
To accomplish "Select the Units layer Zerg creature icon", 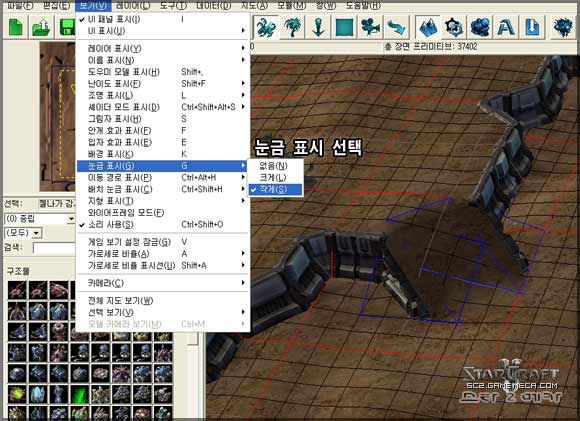I will 266,27.
